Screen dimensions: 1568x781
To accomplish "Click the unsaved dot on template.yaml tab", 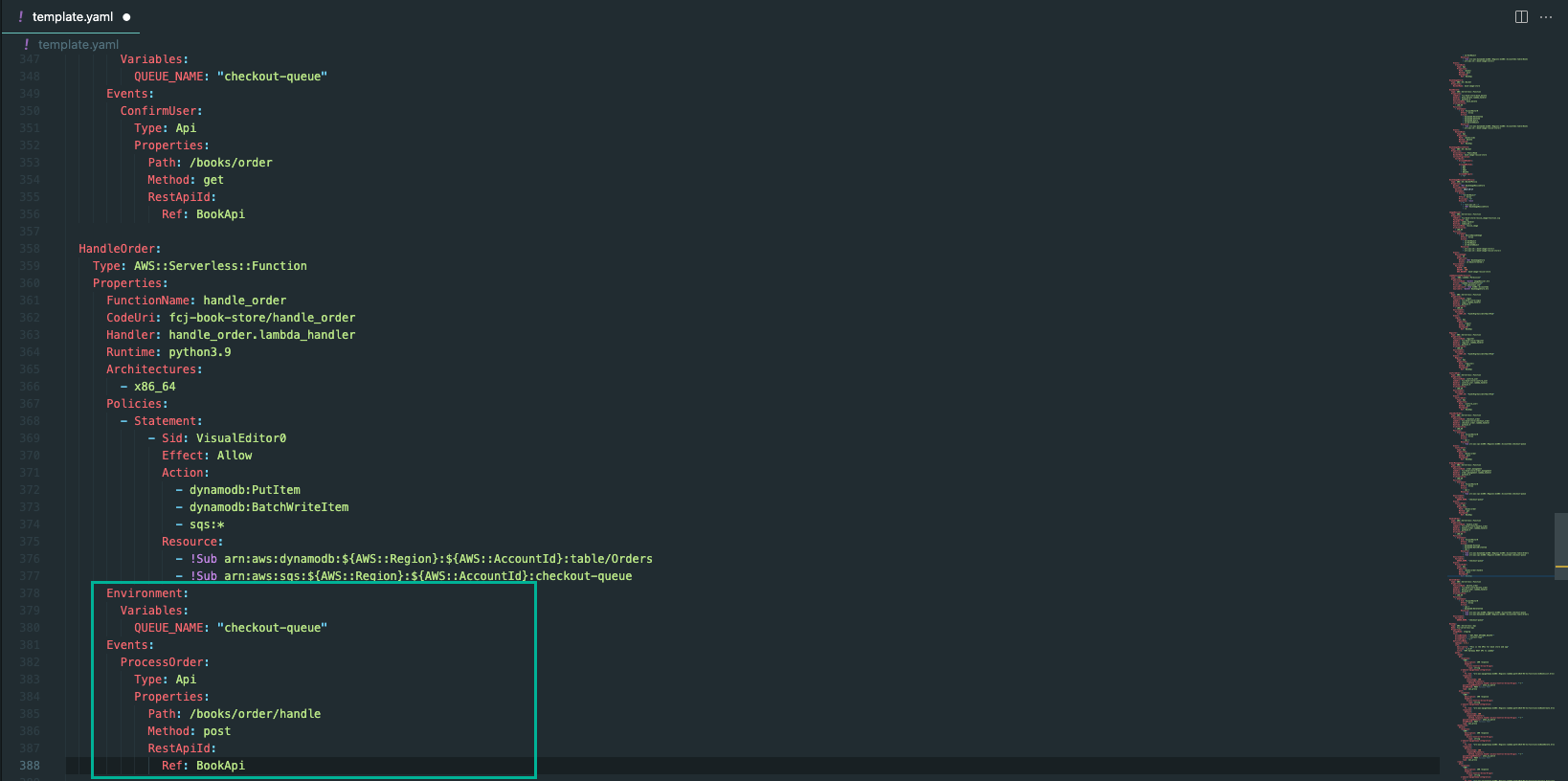I will 126,17.
